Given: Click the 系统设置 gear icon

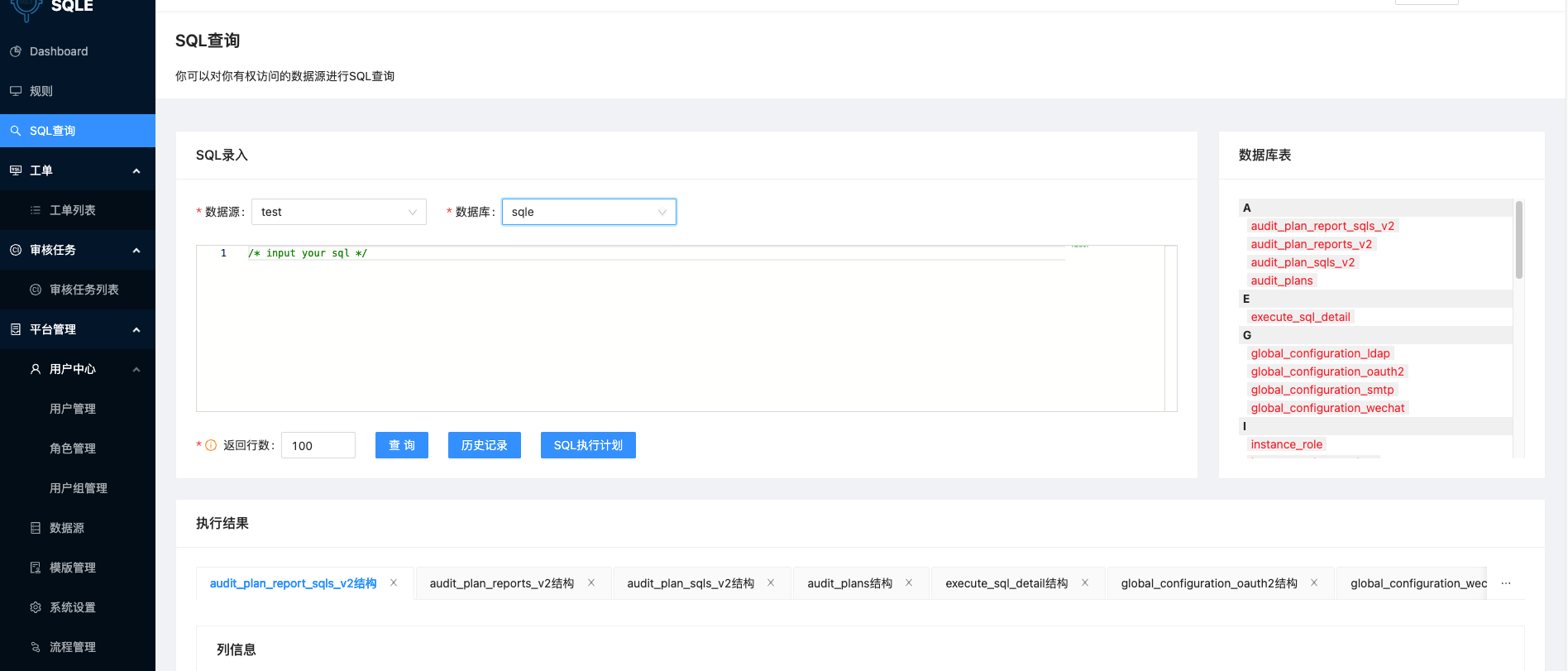Looking at the screenshot, I should [x=36, y=607].
